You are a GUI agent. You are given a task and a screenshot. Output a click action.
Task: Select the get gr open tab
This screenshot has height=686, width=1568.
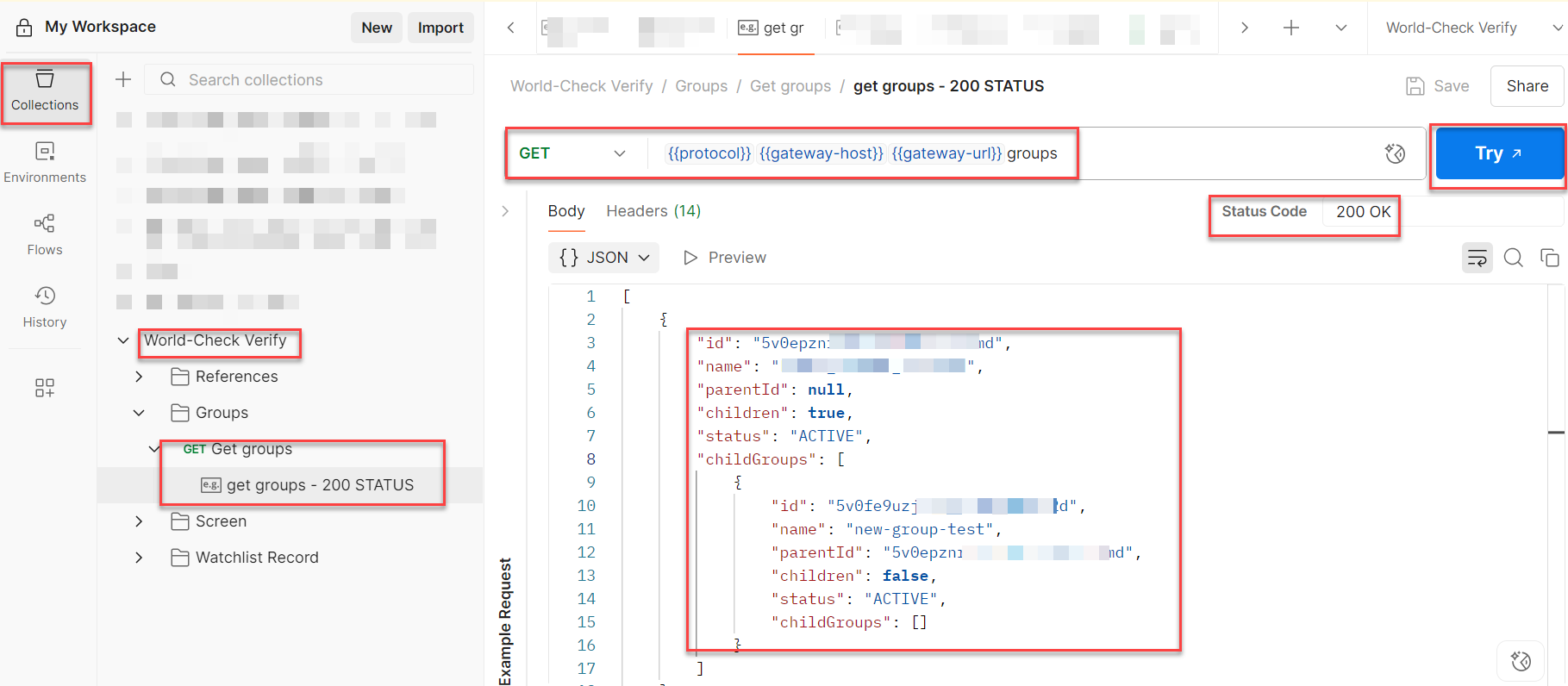[x=774, y=28]
